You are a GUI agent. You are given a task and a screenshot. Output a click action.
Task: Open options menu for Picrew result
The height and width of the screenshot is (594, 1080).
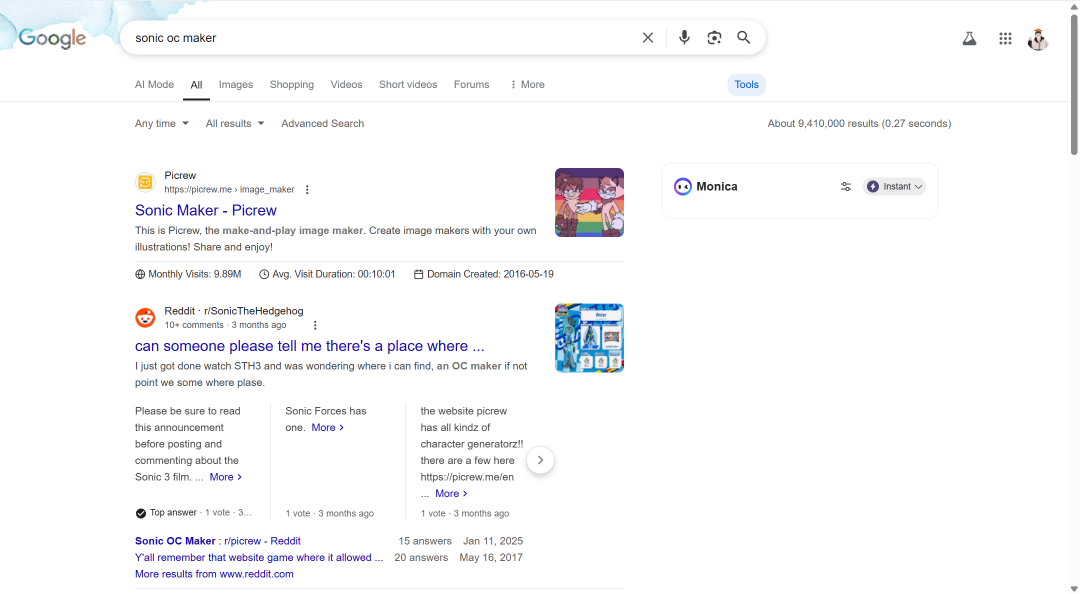point(307,190)
